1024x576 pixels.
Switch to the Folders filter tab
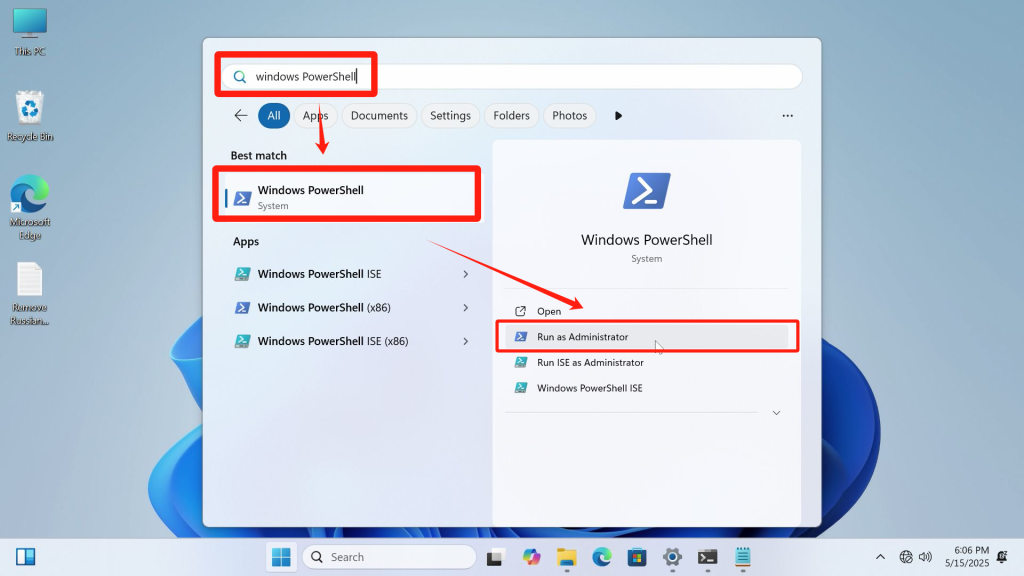[x=511, y=116]
